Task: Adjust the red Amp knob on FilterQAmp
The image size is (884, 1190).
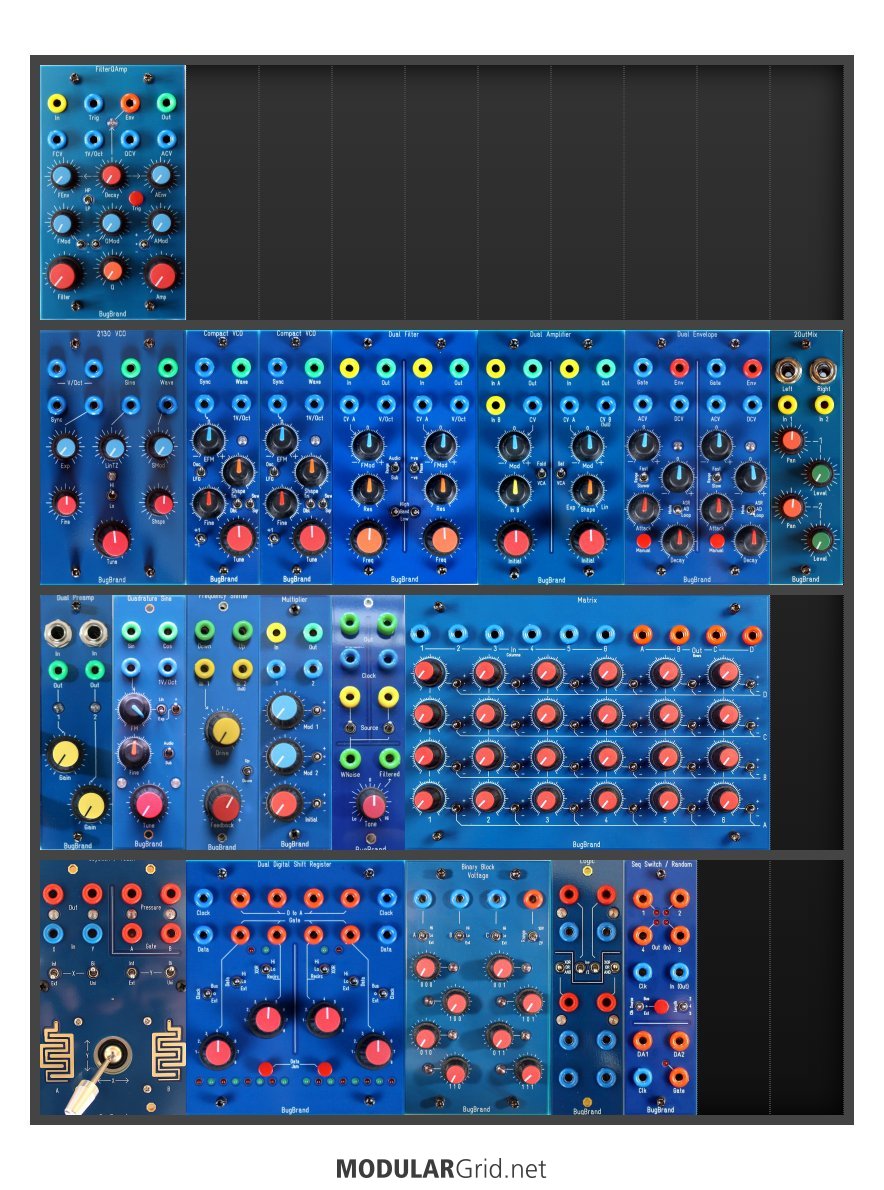Action: 161,275
